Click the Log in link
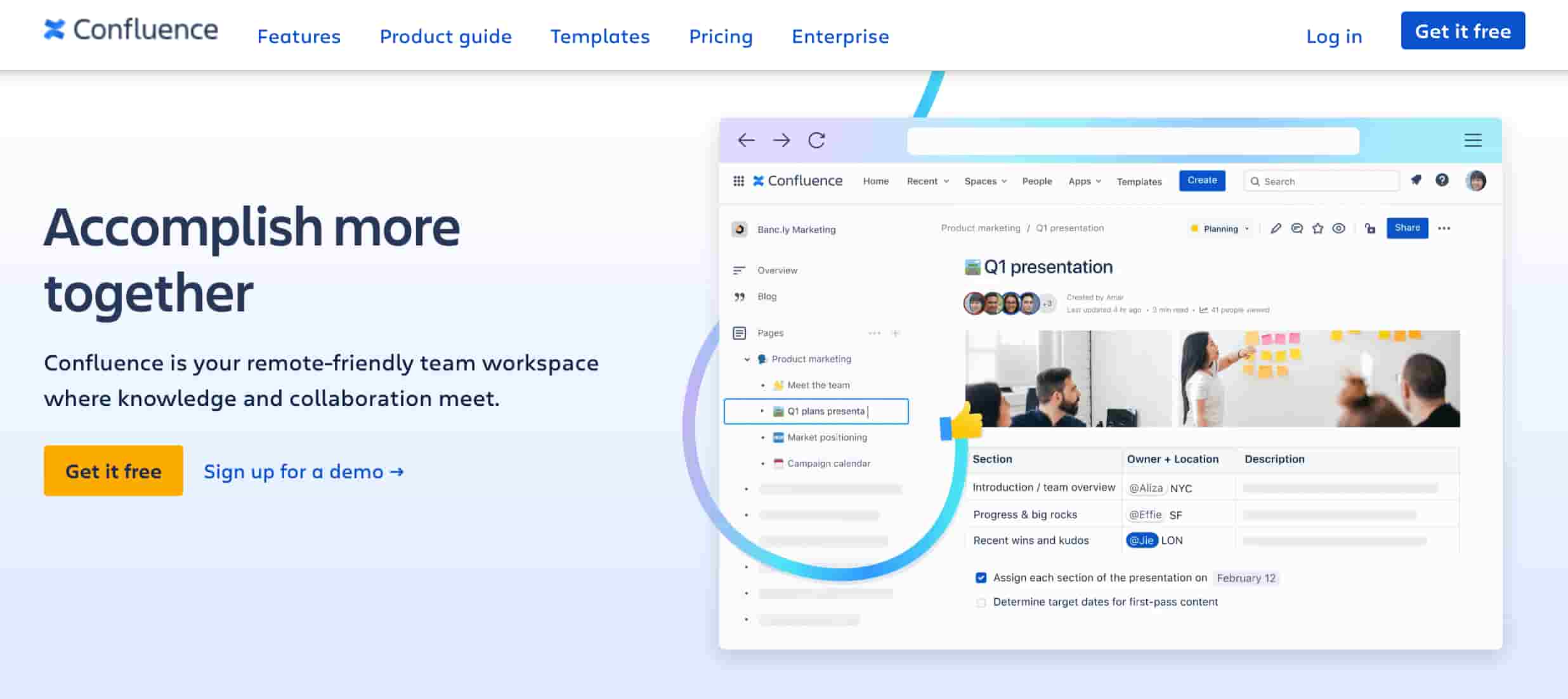The width and height of the screenshot is (1568, 699). coord(1334,36)
